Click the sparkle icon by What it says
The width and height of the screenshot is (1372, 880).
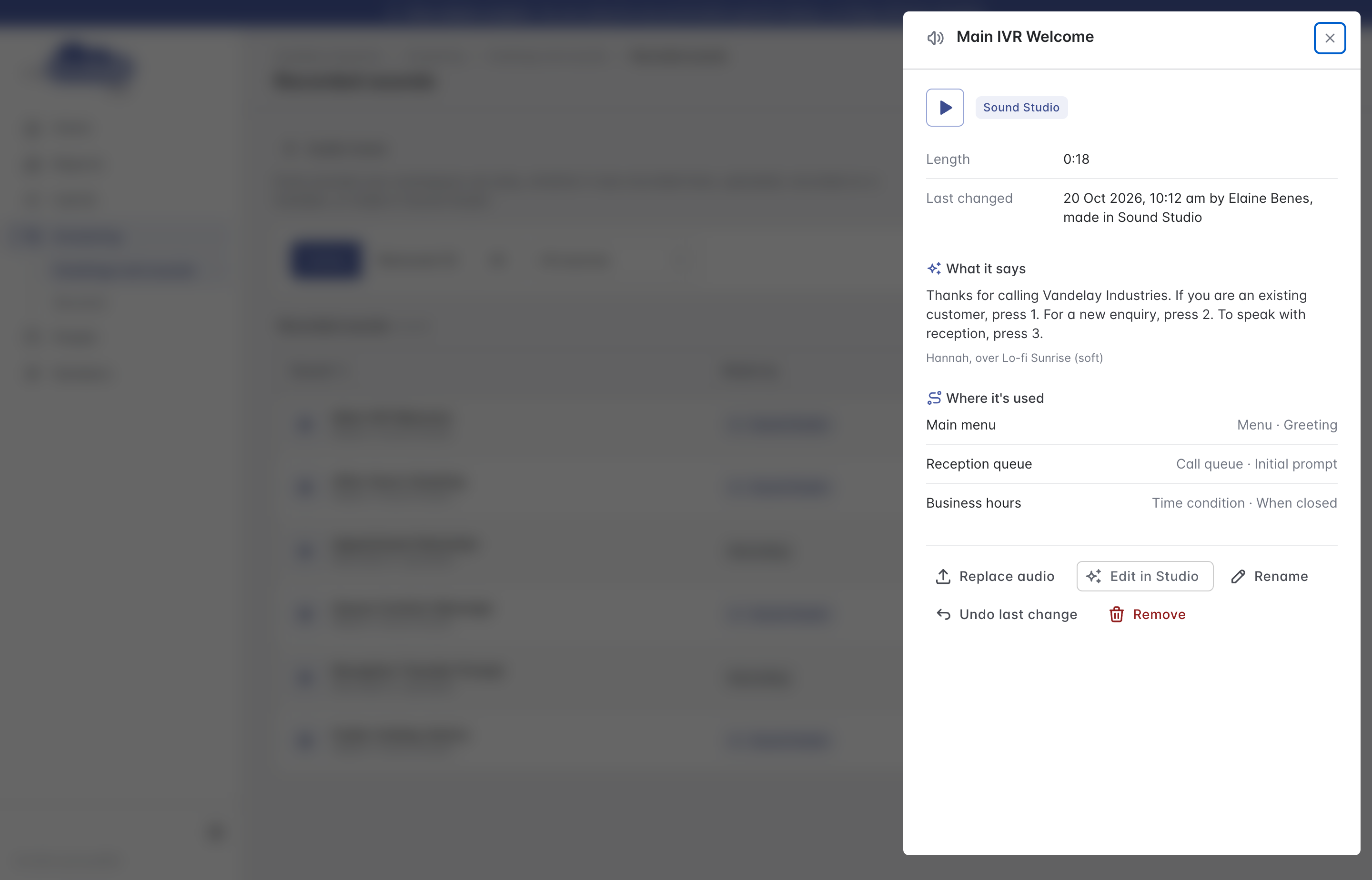[x=934, y=269]
